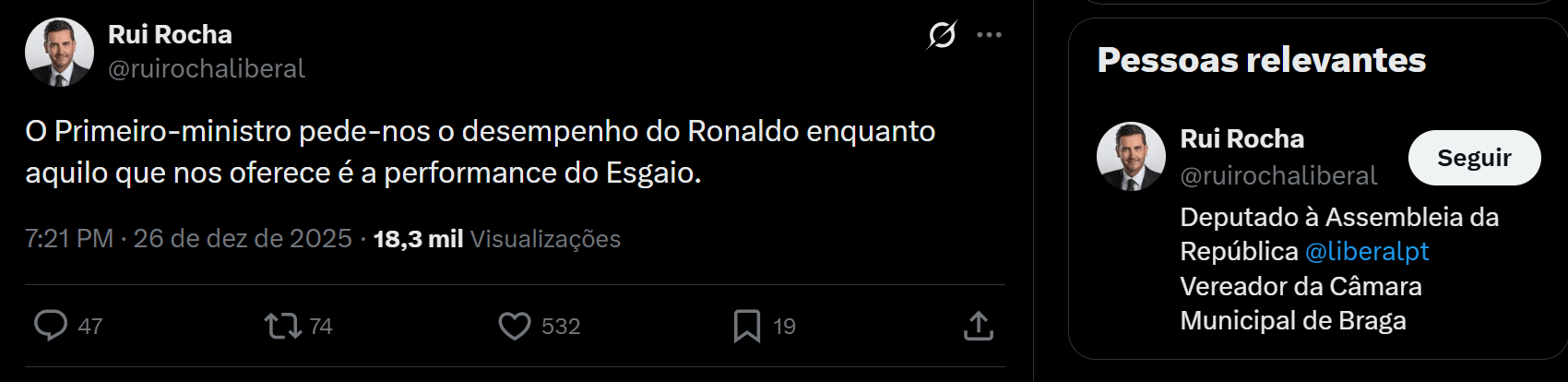The image size is (1568, 382).
Task: Click the post author's profile picture
Action: pyautogui.click(x=59, y=52)
